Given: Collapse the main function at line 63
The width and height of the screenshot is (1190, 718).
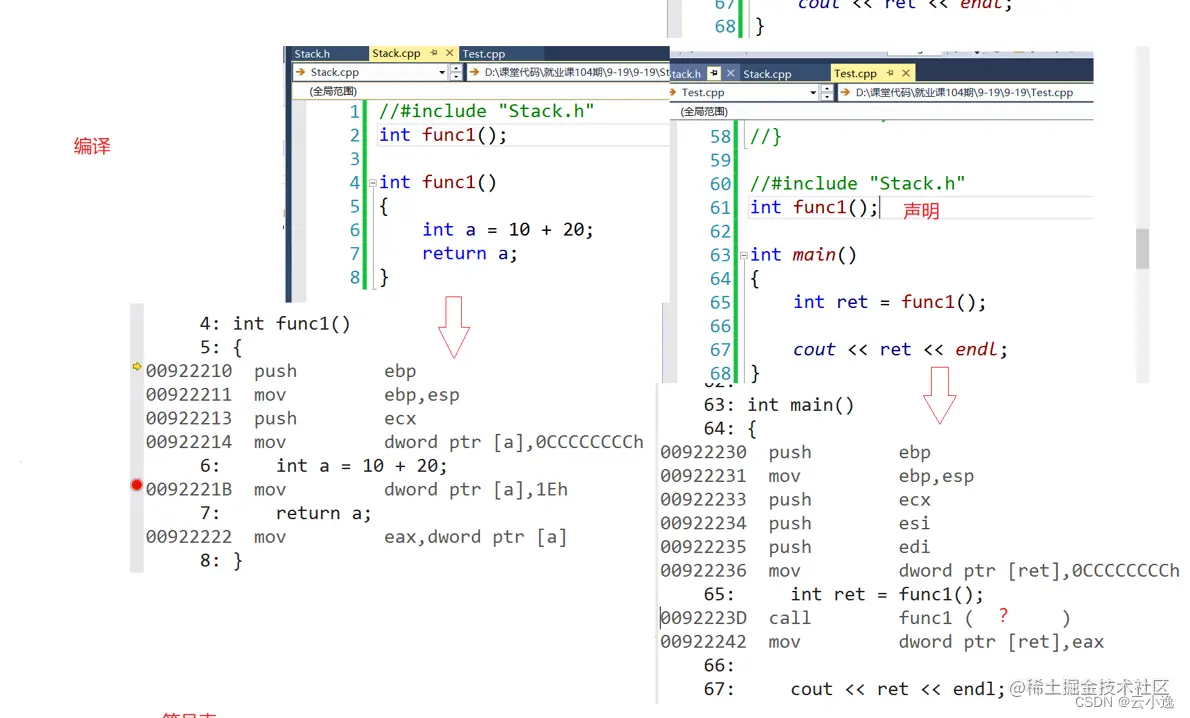Looking at the screenshot, I should [x=744, y=256].
